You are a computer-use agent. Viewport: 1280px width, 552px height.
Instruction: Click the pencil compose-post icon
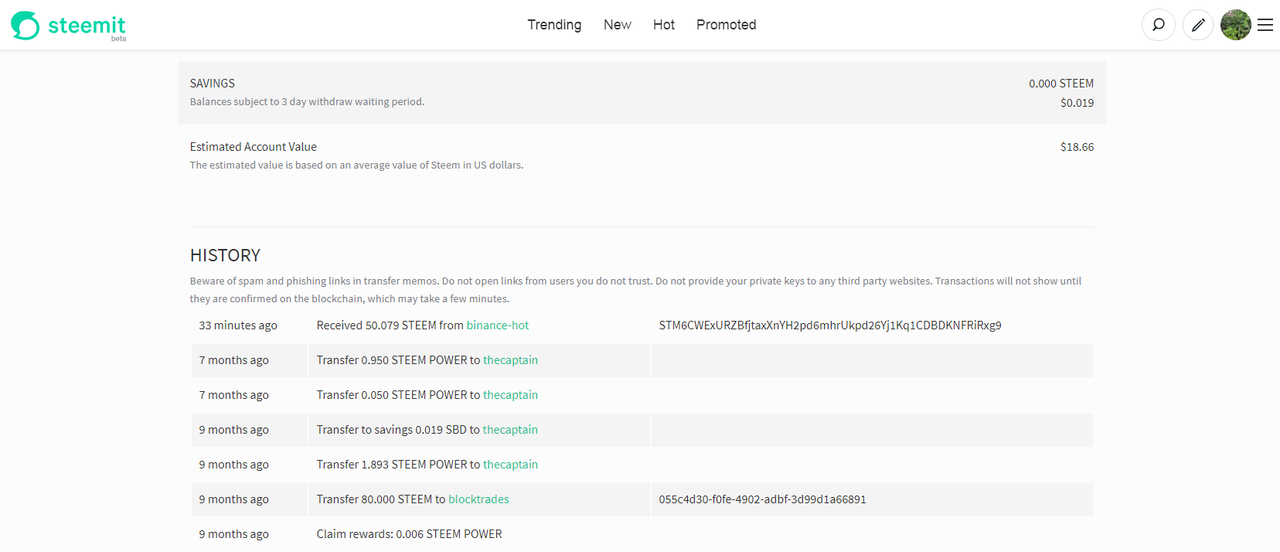click(1198, 25)
